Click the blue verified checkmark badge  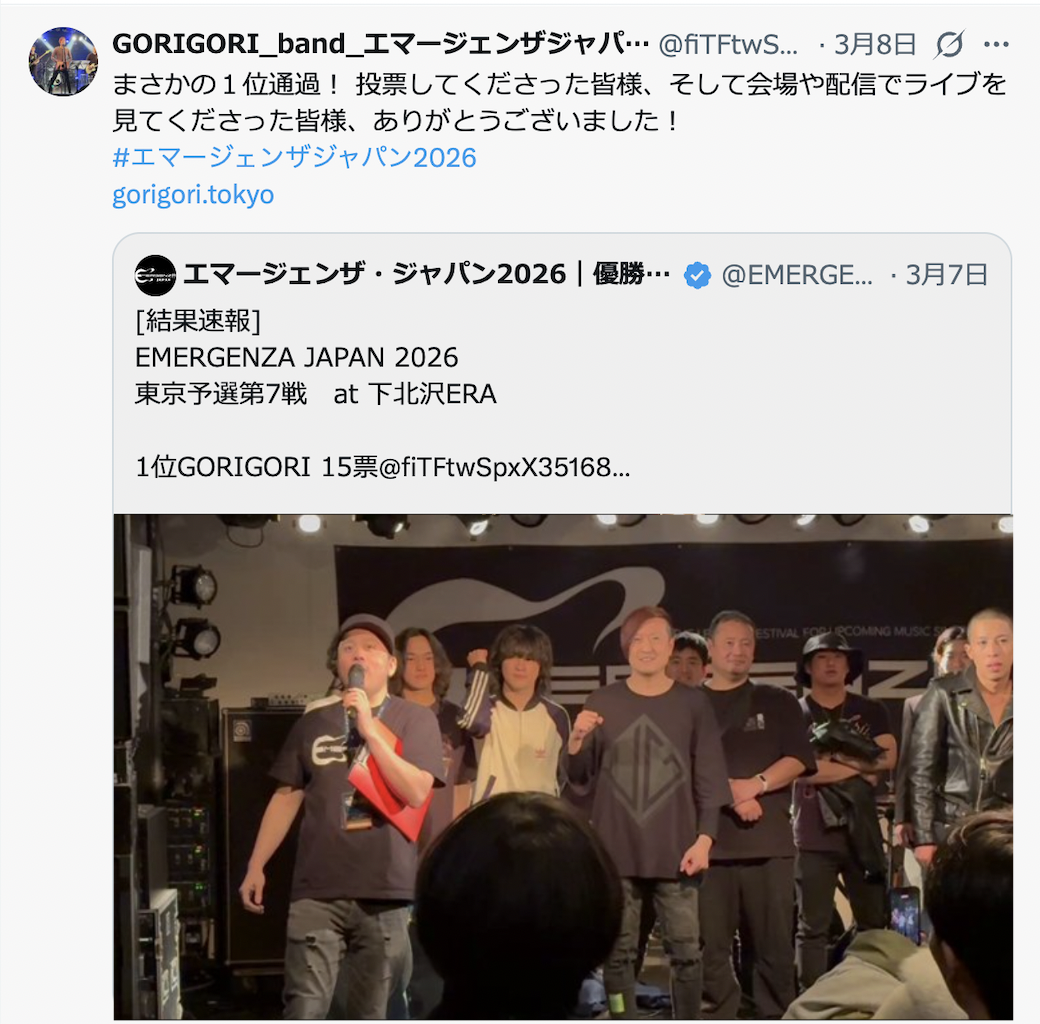[x=697, y=275]
